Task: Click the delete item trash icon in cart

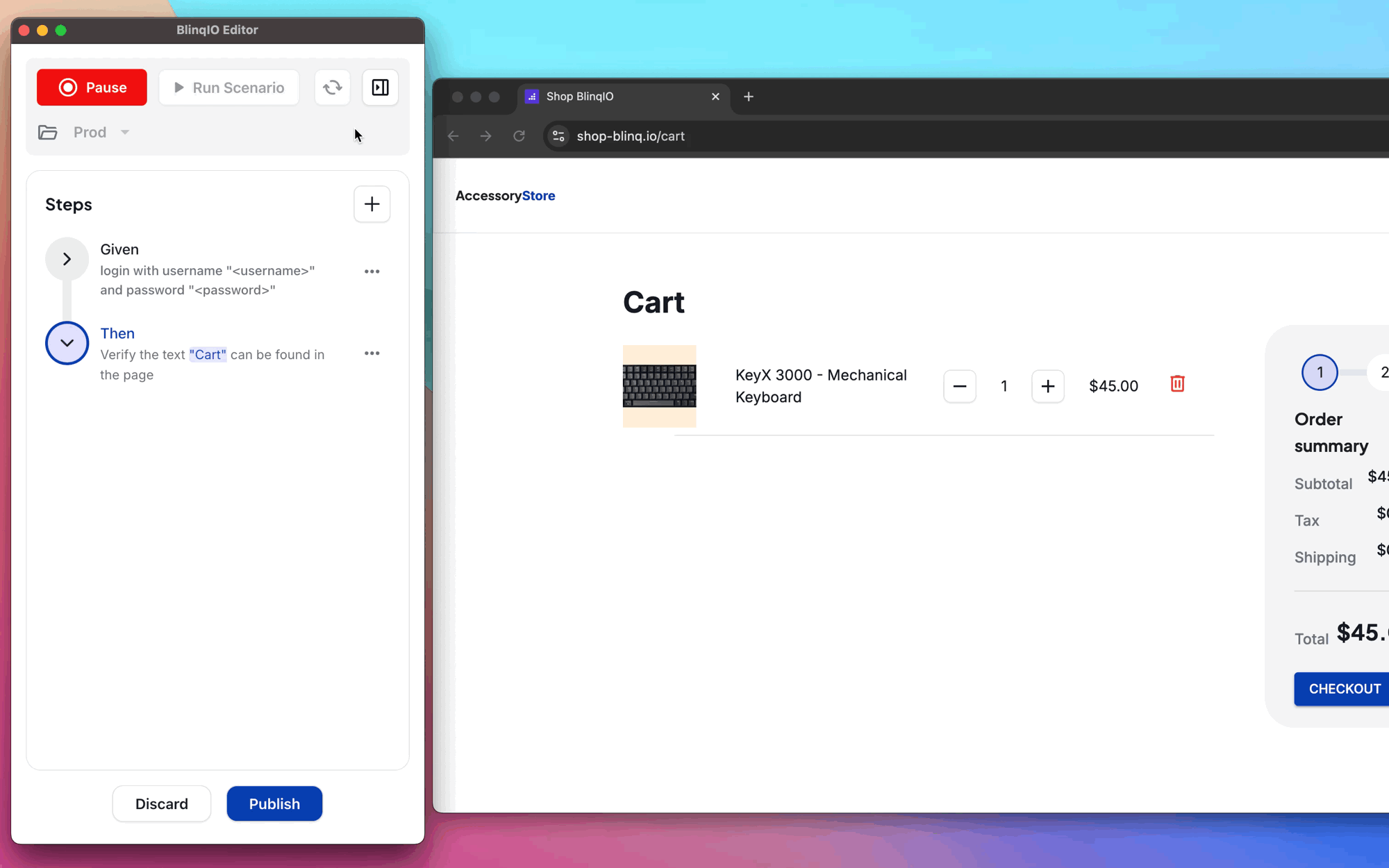Action: pyautogui.click(x=1177, y=384)
